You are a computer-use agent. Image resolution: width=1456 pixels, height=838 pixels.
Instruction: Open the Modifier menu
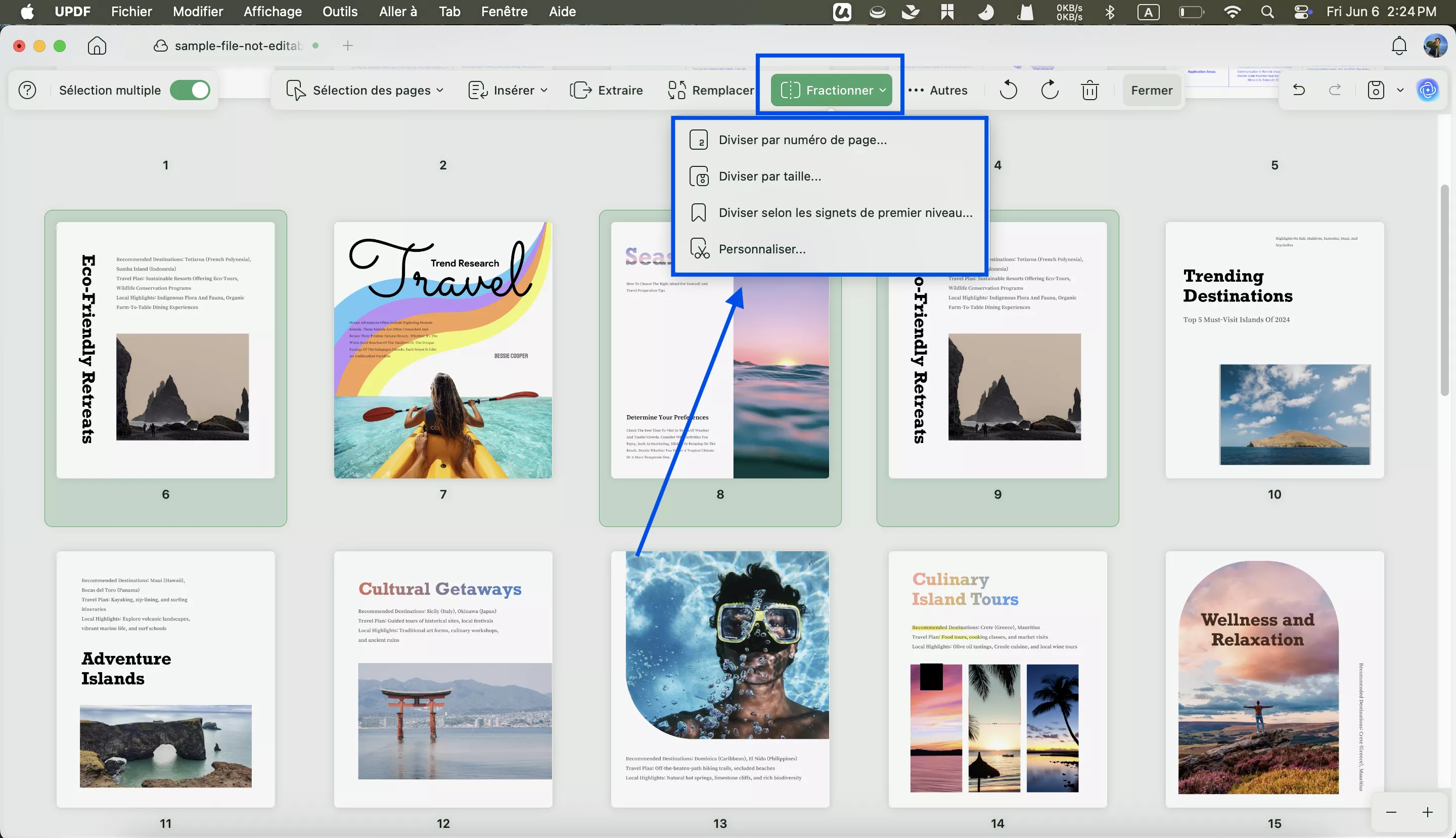[x=198, y=12]
